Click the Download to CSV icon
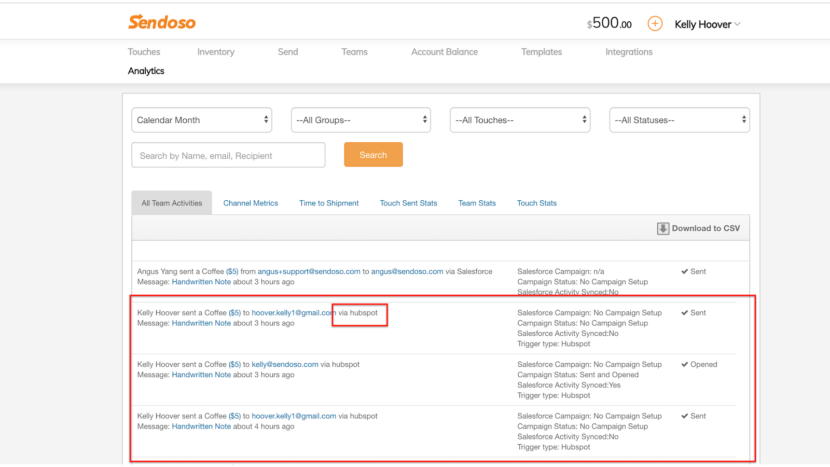 pyautogui.click(x=662, y=228)
